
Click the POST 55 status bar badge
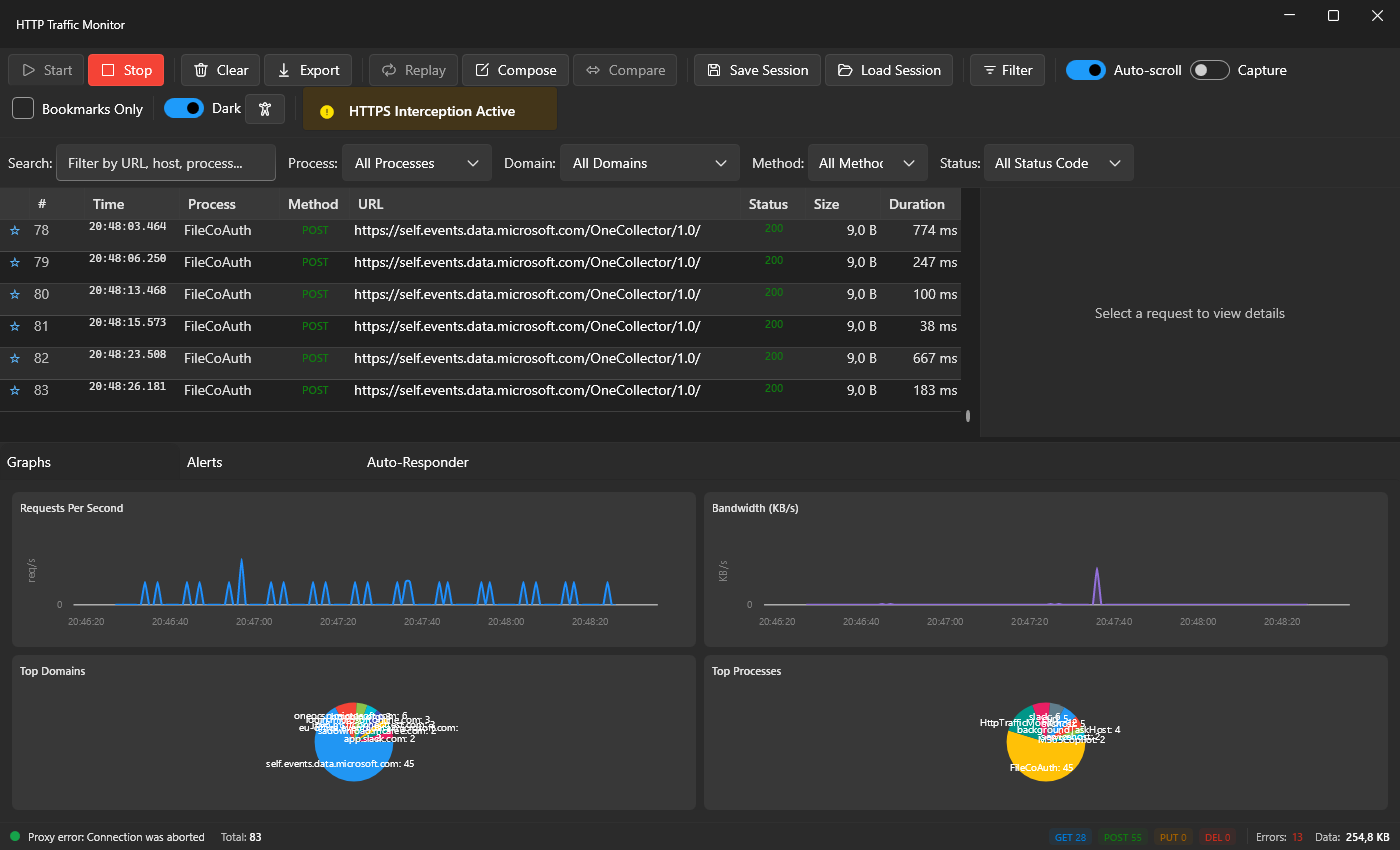point(1122,837)
